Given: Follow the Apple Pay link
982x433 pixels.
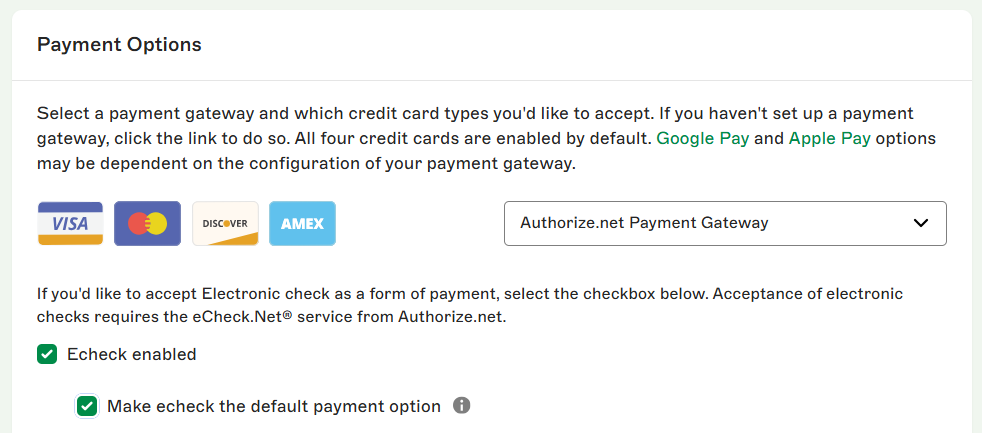Looking at the screenshot, I should (x=830, y=138).
